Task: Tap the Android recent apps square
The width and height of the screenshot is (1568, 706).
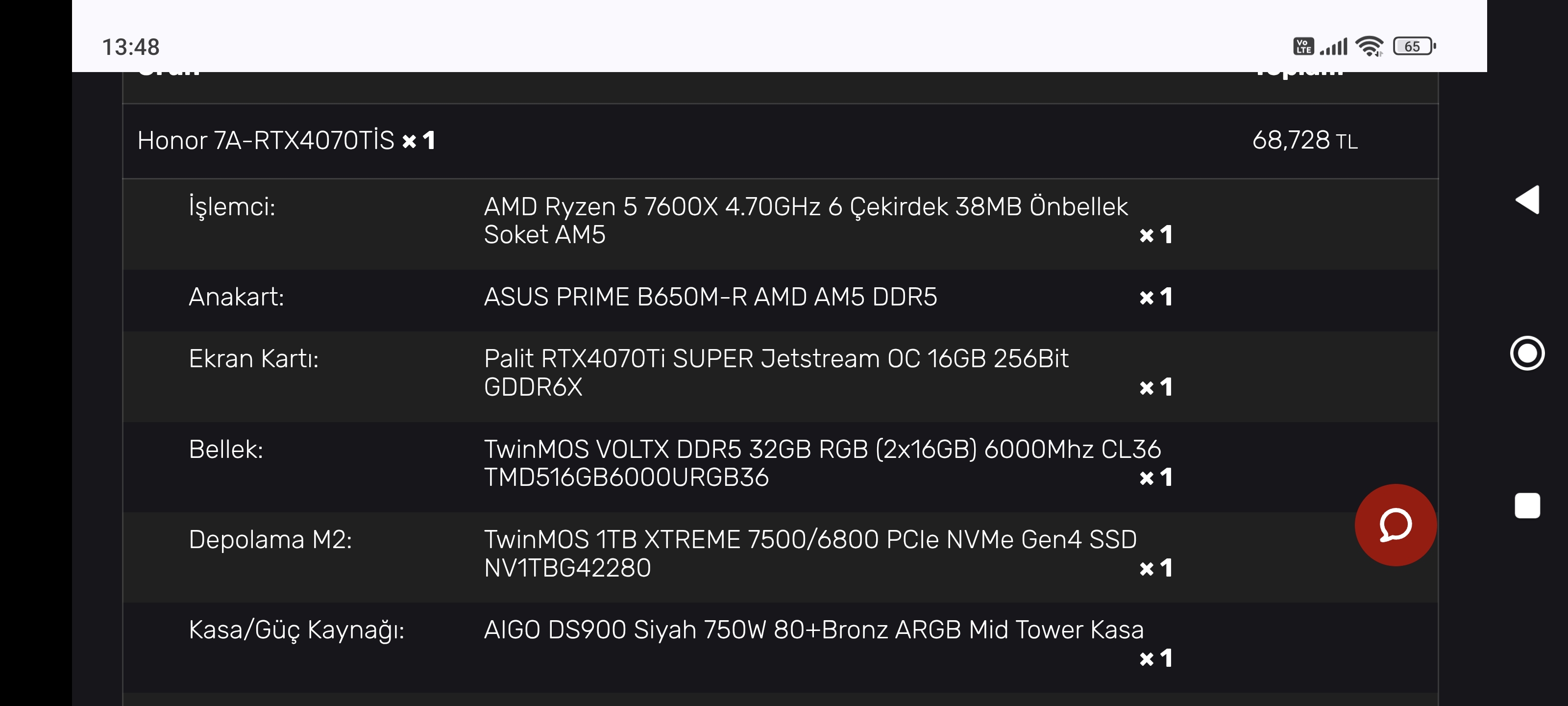Action: 1527,505
